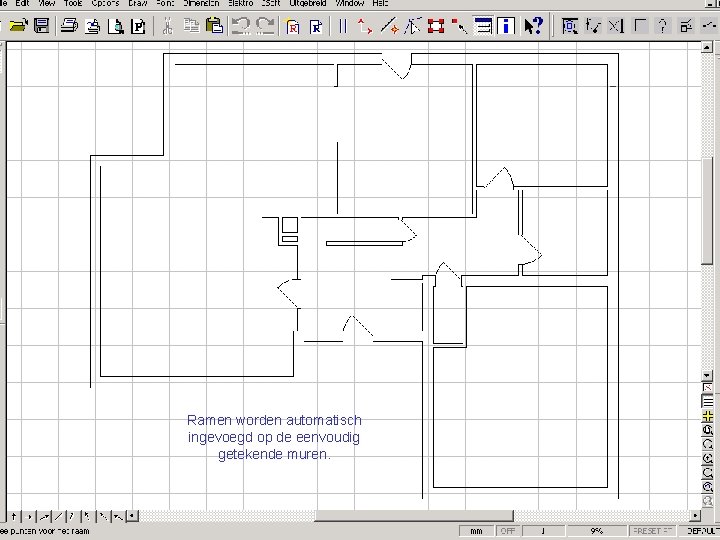Toggle the 'OFF' status bar indicator
Image resolution: width=720 pixels, height=540 pixels.
pos(507,531)
